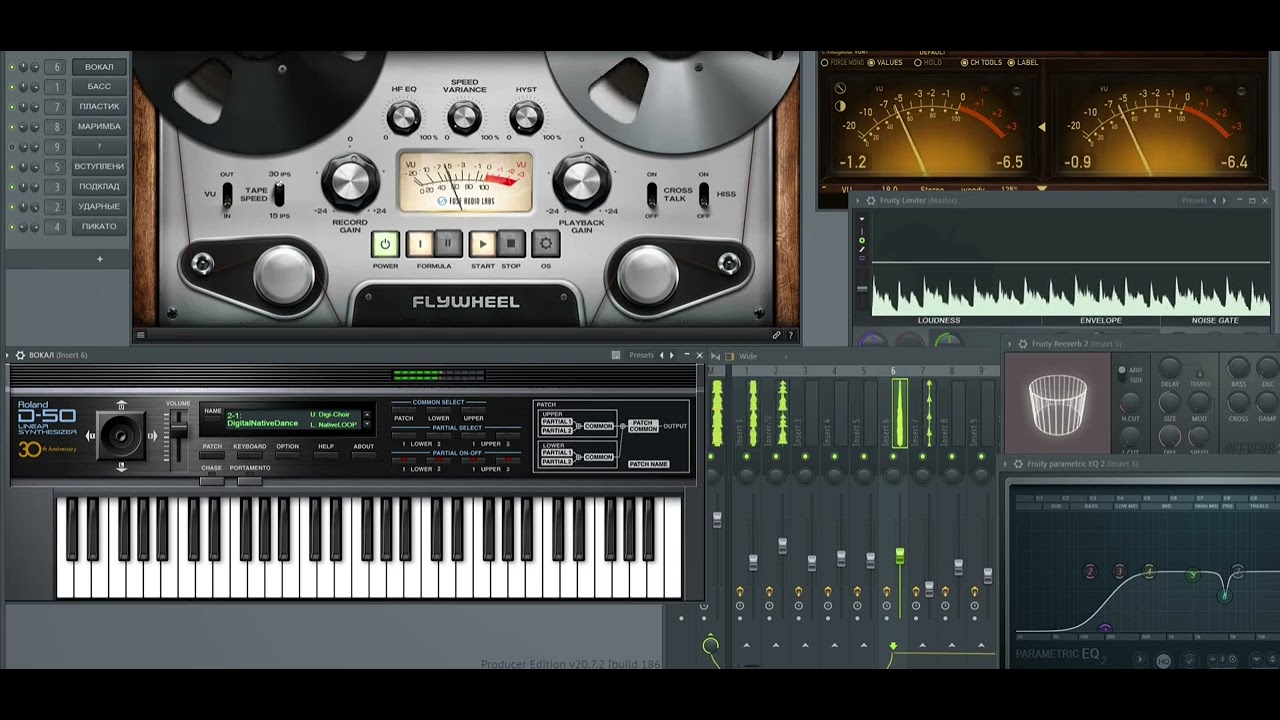Viewport: 1280px width, 720px height.
Task: Open the Flywheel help question mark icon
Action: (x=790, y=336)
